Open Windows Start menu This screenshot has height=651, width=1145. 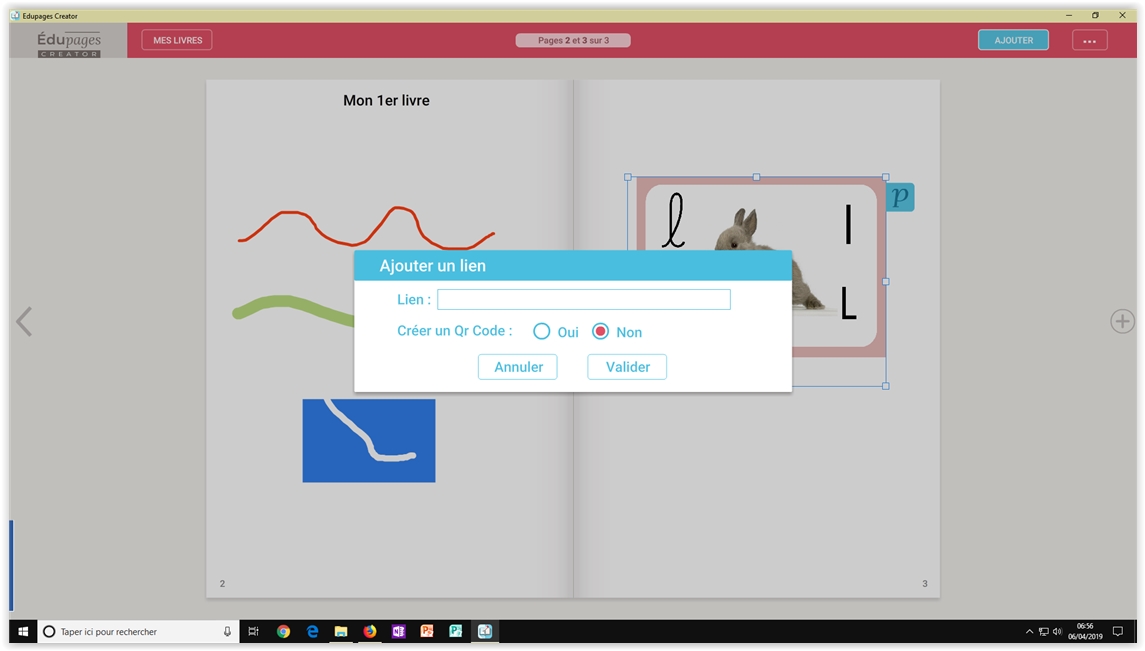(x=23, y=632)
